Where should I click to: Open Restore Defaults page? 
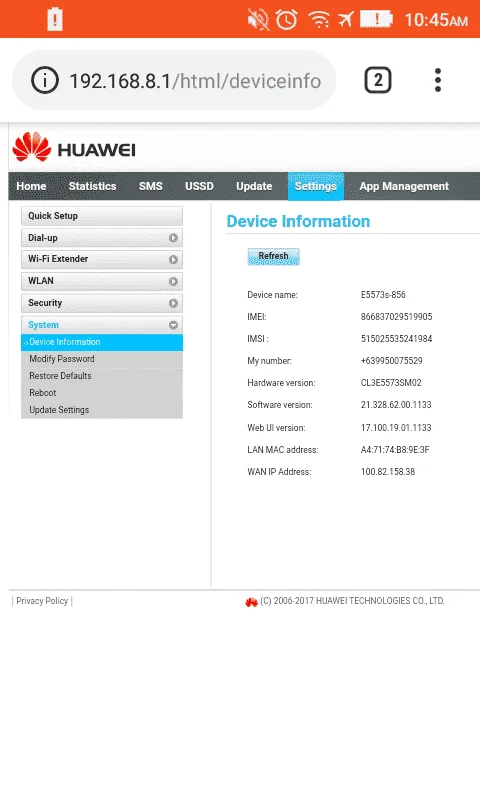(x=60, y=376)
